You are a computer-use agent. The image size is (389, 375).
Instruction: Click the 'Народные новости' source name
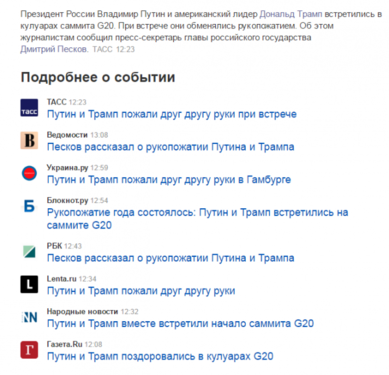tap(82, 311)
